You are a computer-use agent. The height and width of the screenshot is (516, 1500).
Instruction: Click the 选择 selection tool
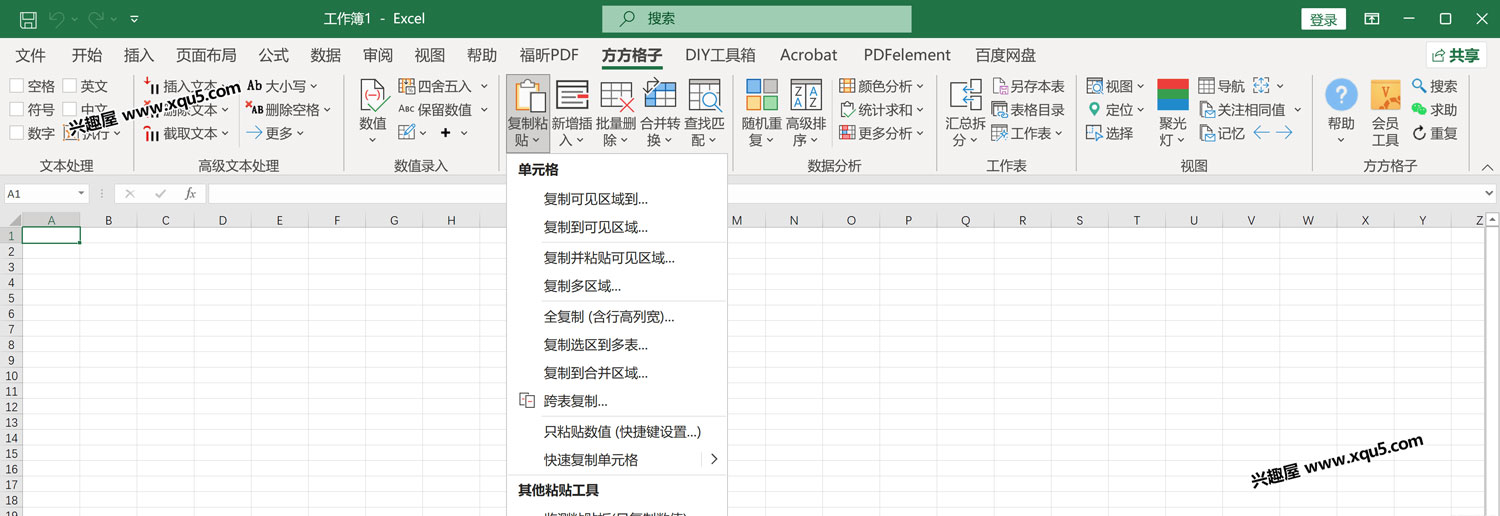tap(1111, 133)
